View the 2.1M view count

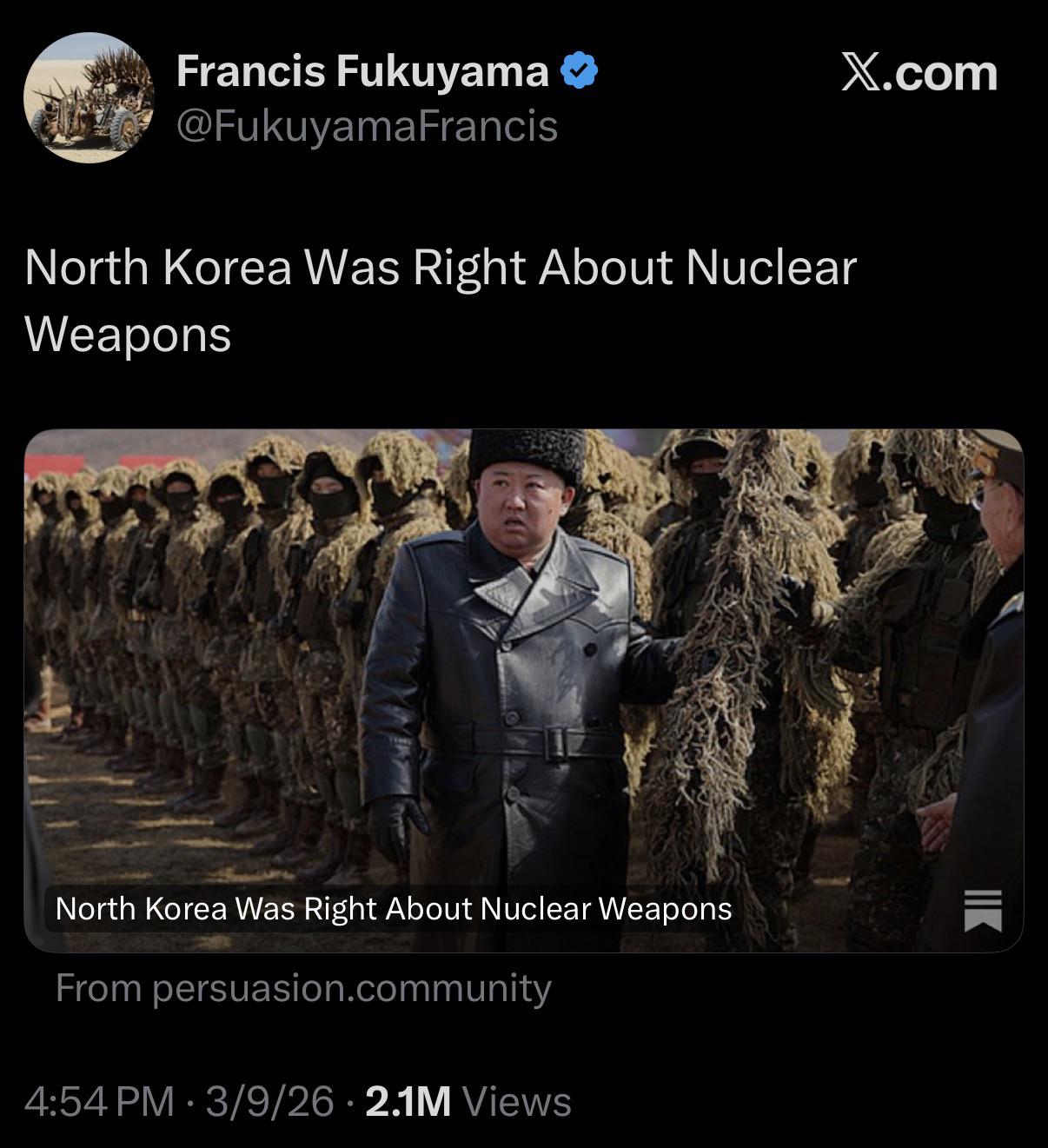[x=408, y=1102]
